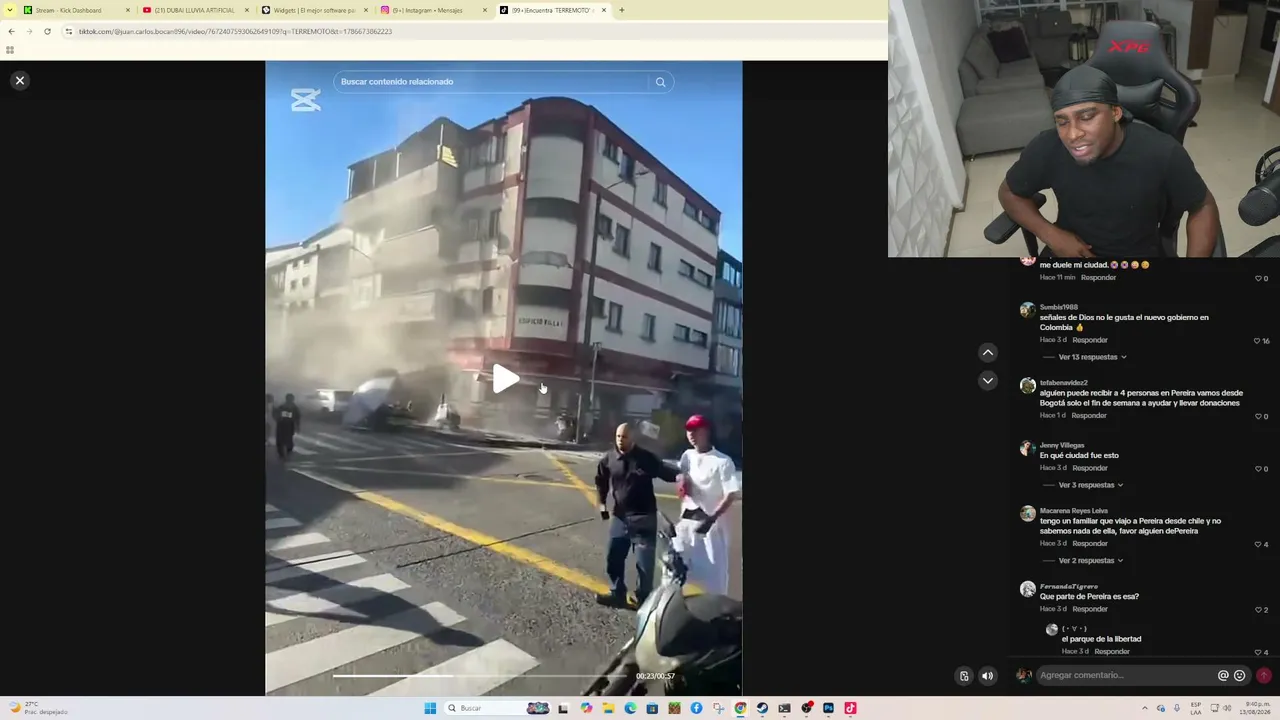Screen dimensions: 1280x720
Task: Focus the 'Buscar contenido relacionado' search field
Action: (x=492, y=82)
